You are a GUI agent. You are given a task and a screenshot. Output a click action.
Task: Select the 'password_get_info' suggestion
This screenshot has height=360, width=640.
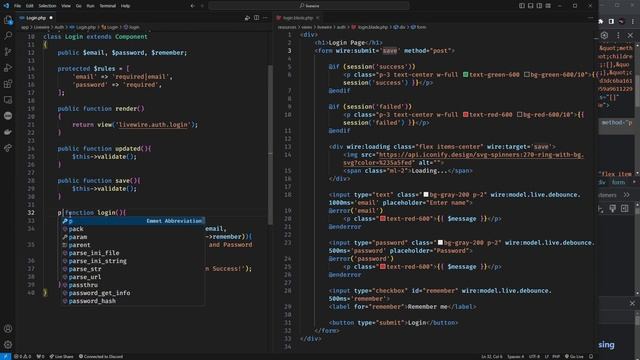[133, 293]
